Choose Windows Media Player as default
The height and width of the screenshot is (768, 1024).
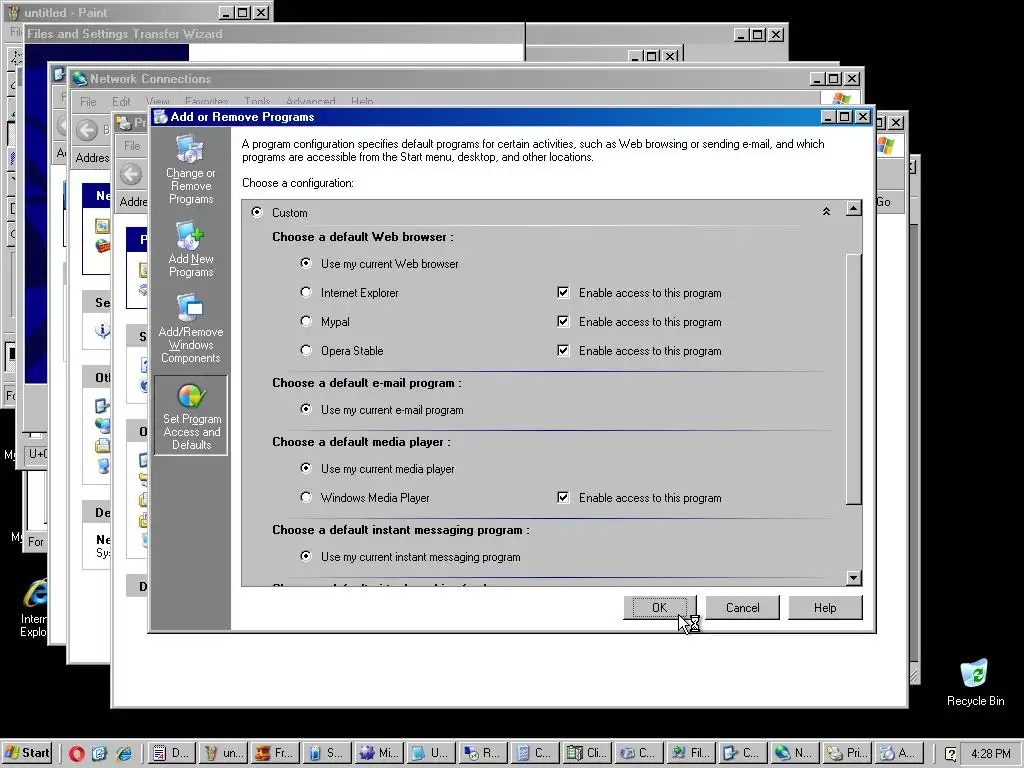coord(306,498)
